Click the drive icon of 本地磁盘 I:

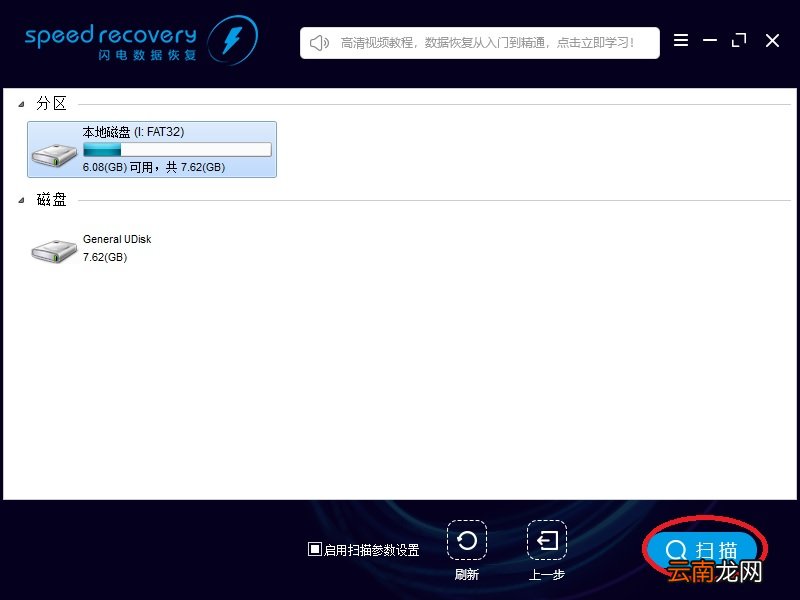click(x=54, y=155)
